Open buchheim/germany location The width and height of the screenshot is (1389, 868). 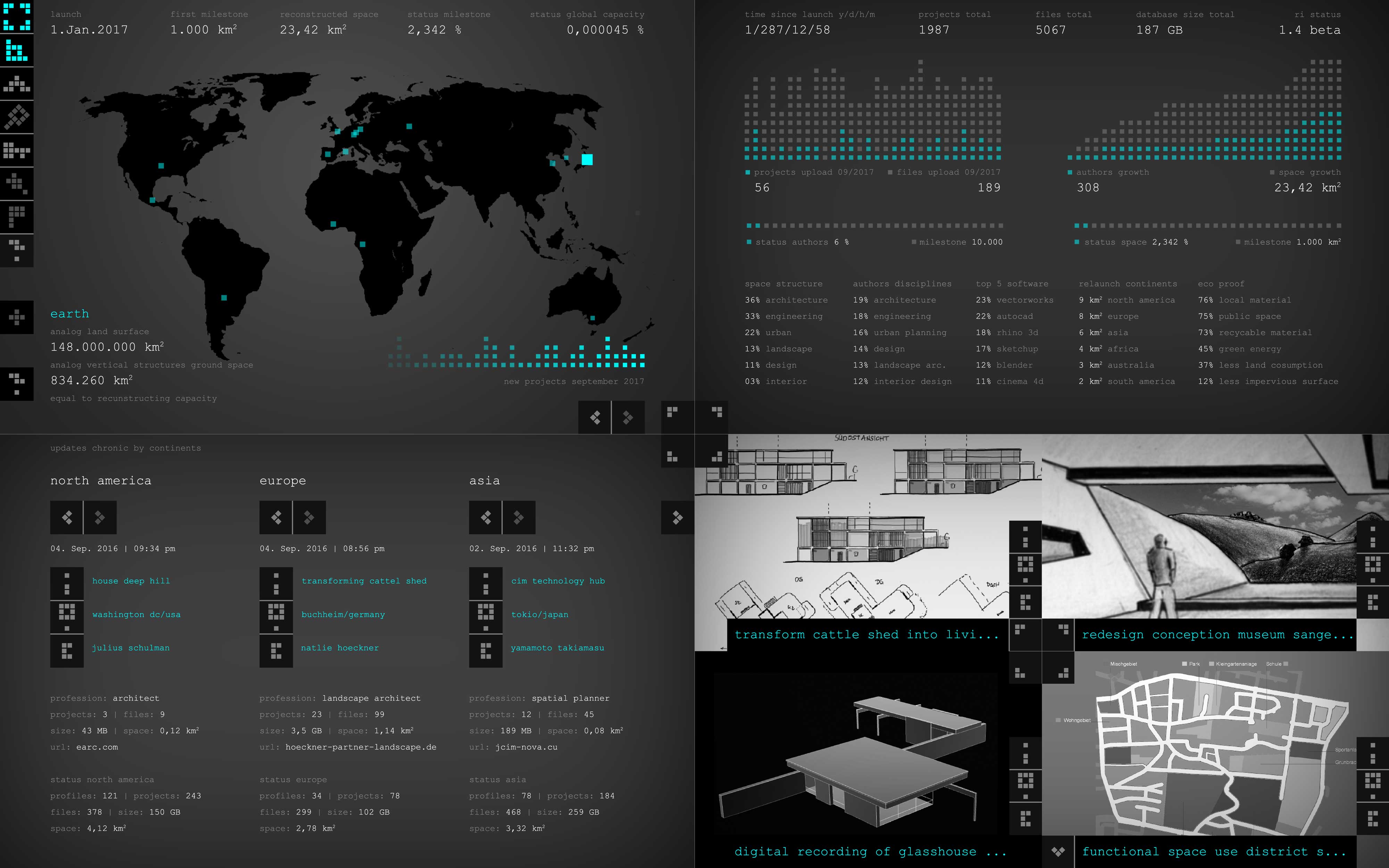tap(343, 614)
